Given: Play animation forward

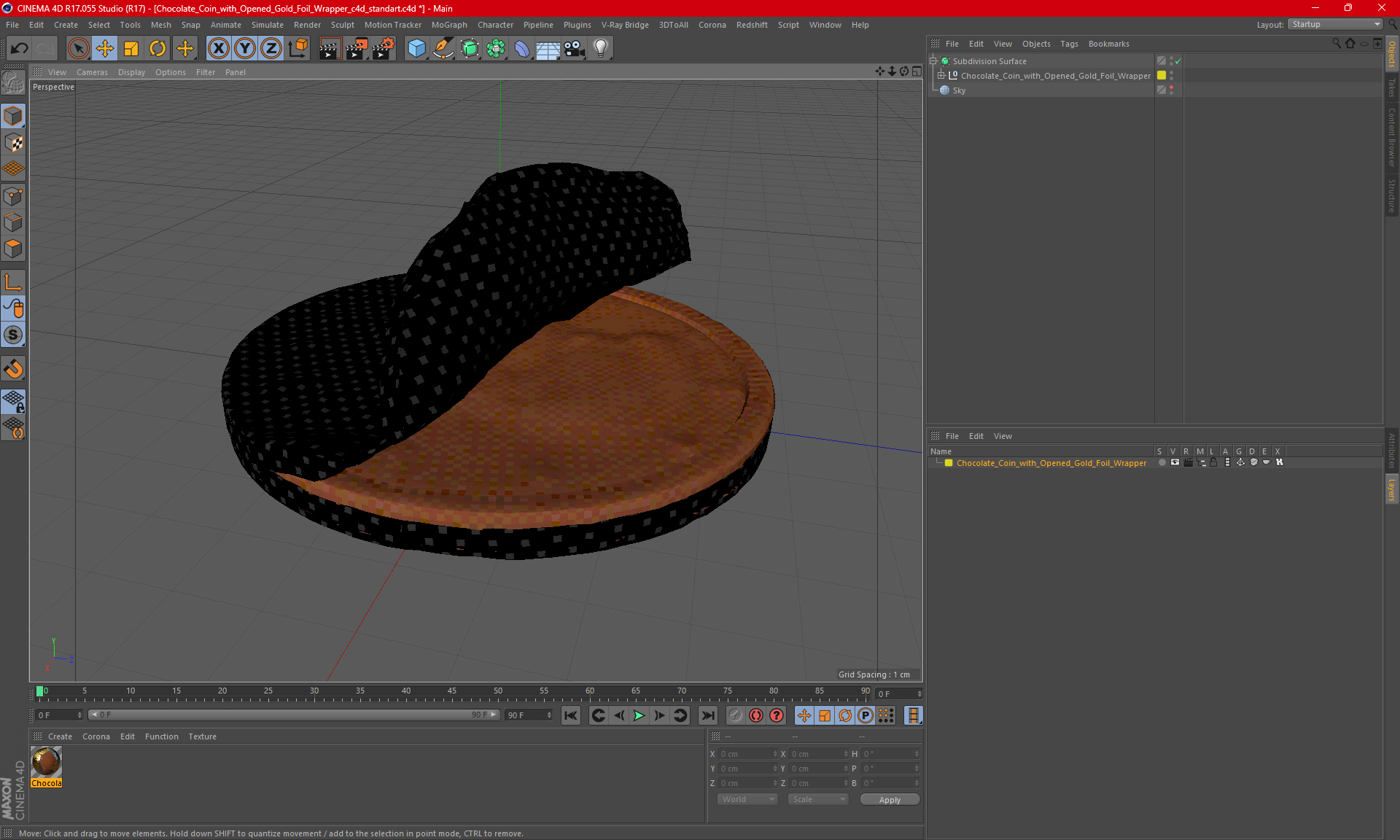Looking at the screenshot, I should [639, 715].
